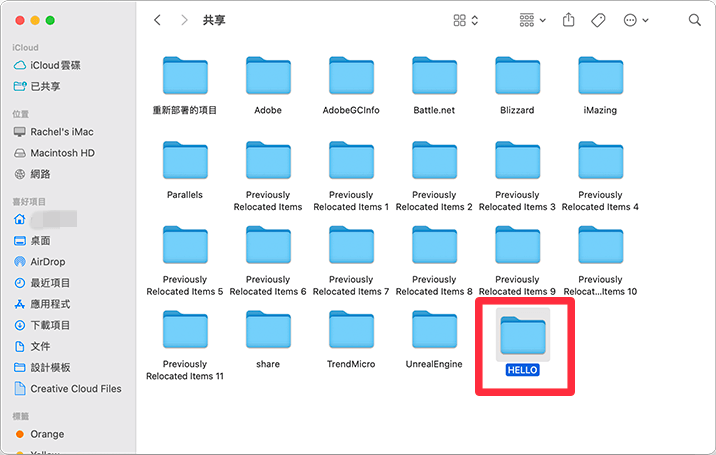Select the Blizzard folder
This screenshot has width=716, height=455.
pos(517,76)
